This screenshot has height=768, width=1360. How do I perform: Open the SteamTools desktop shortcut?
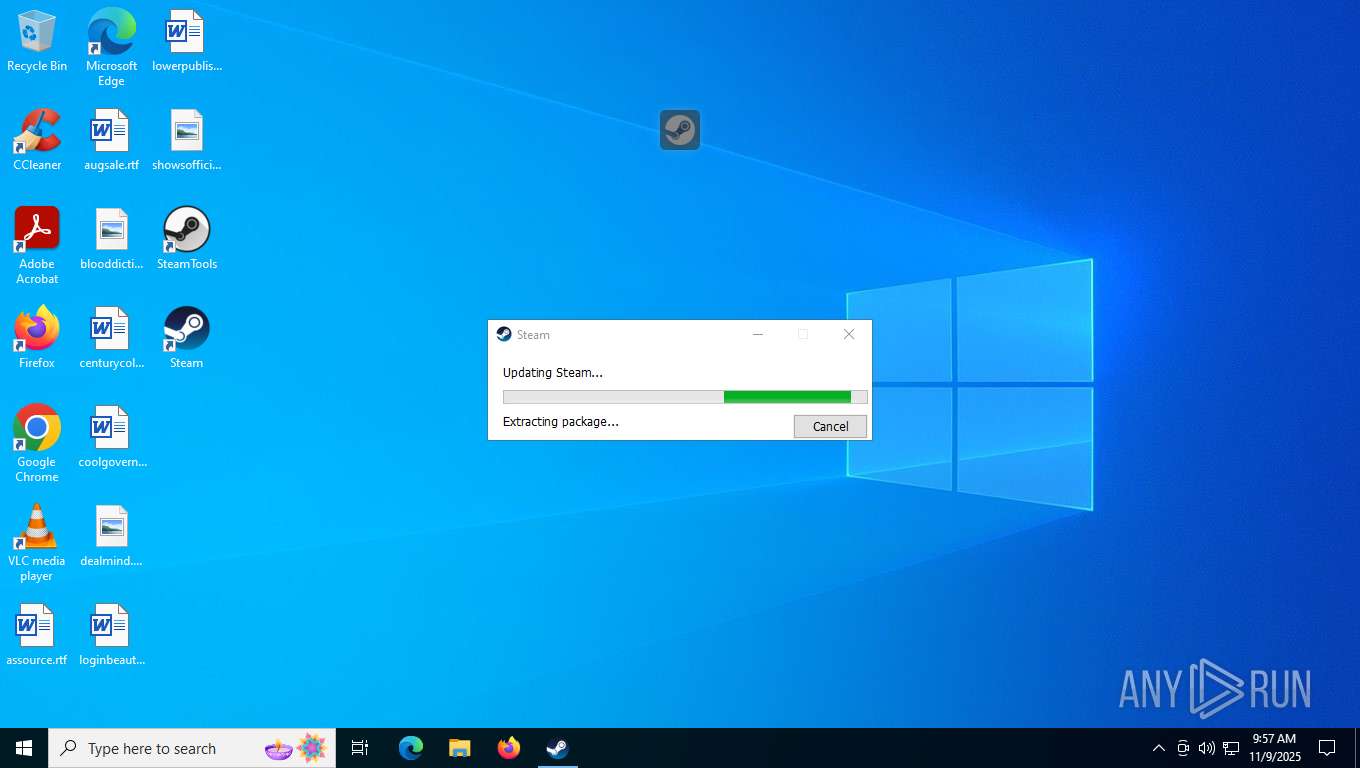click(186, 239)
